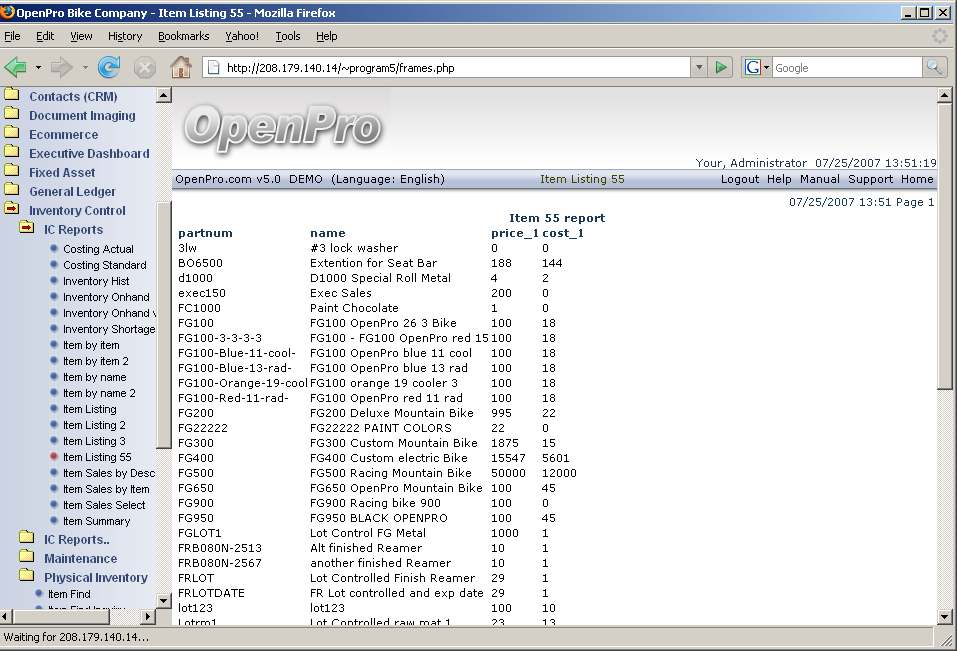Open the URL history dropdown arrow
This screenshot has width=957, height=651.
(699, 67)
